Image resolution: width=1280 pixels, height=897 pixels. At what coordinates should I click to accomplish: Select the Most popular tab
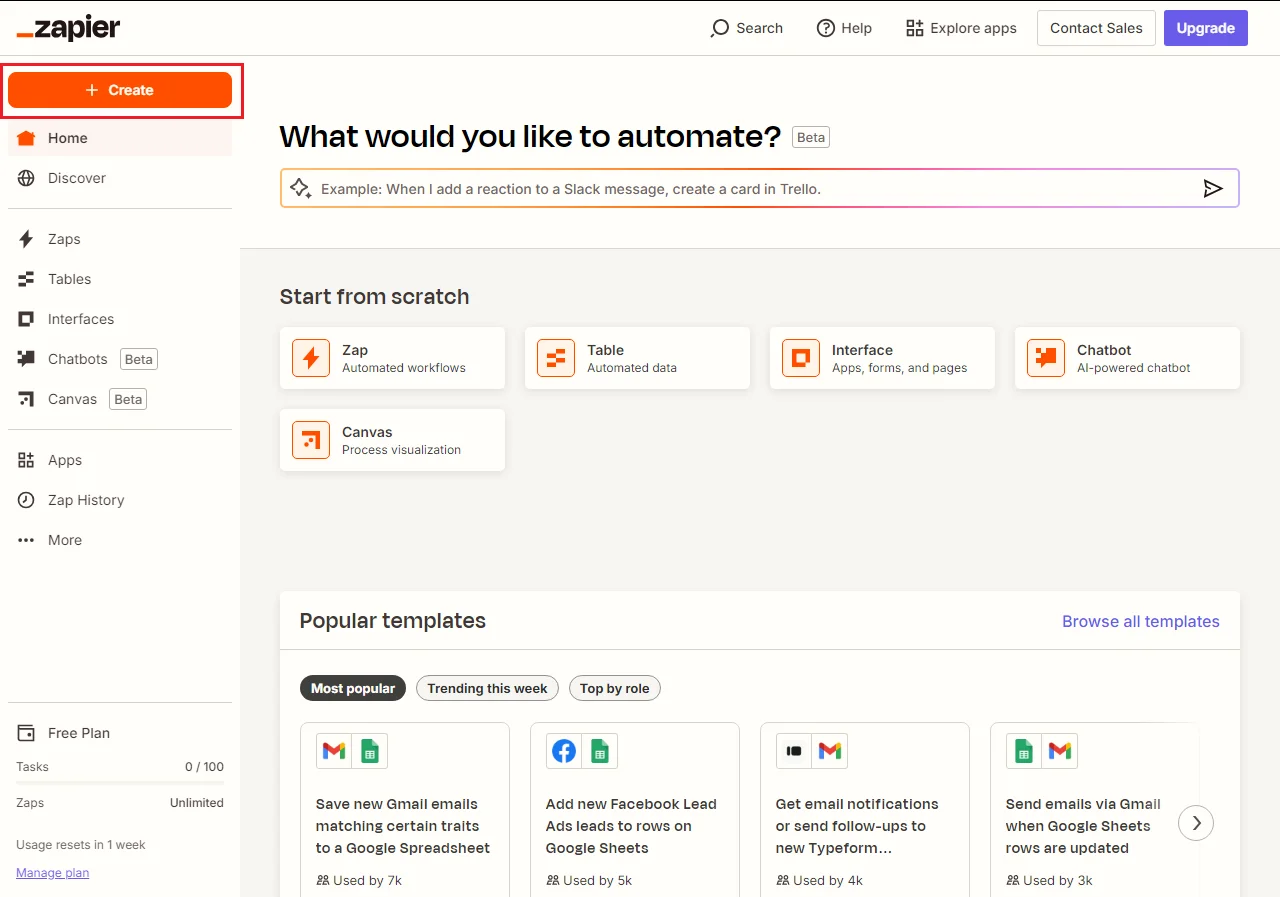point(353,688)
